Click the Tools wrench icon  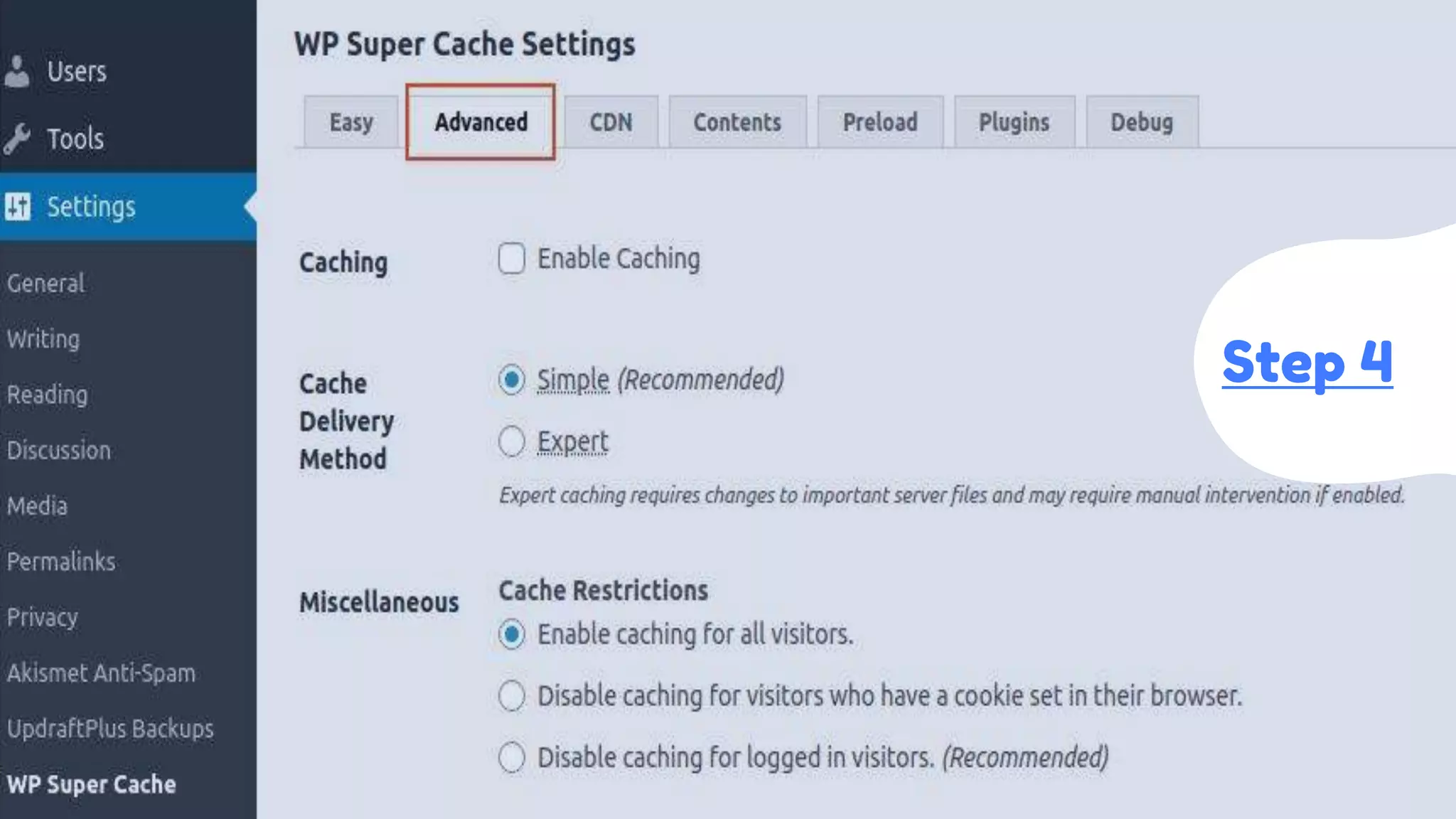click(x=17, y=139)
